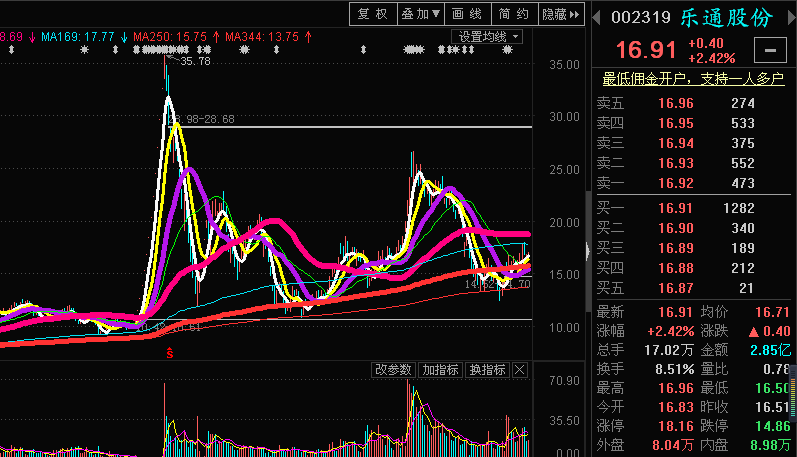Select the 卖二 16.93 ask row
Image resolution: width=797 pixels, height=457 pixels.
[694, 163]
